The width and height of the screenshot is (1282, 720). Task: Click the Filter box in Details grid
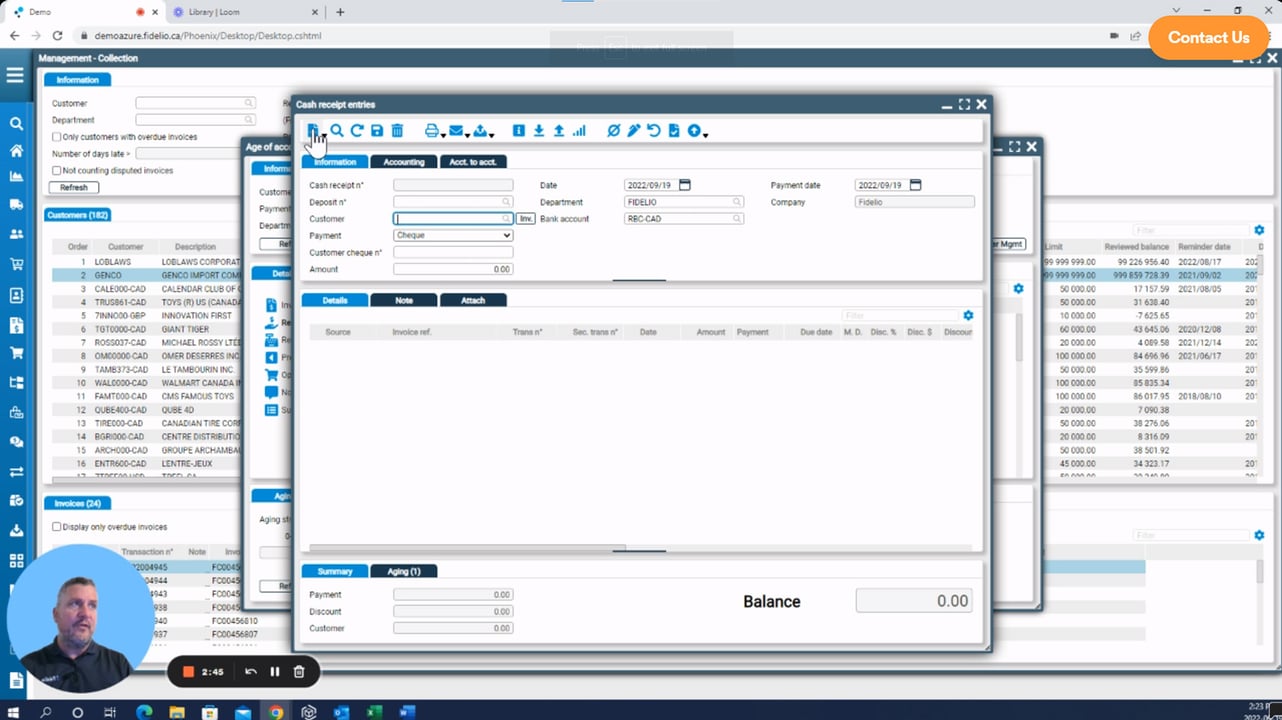click(x=899, y=316)
